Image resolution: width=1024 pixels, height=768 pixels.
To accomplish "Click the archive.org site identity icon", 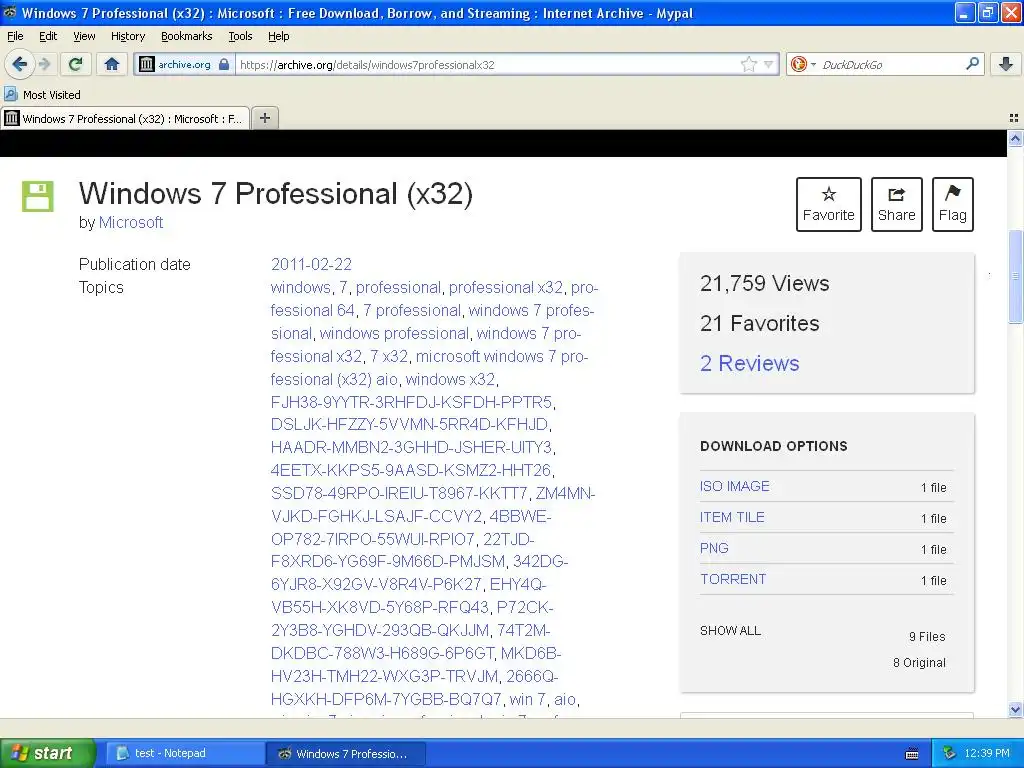I will pos(147,64).
